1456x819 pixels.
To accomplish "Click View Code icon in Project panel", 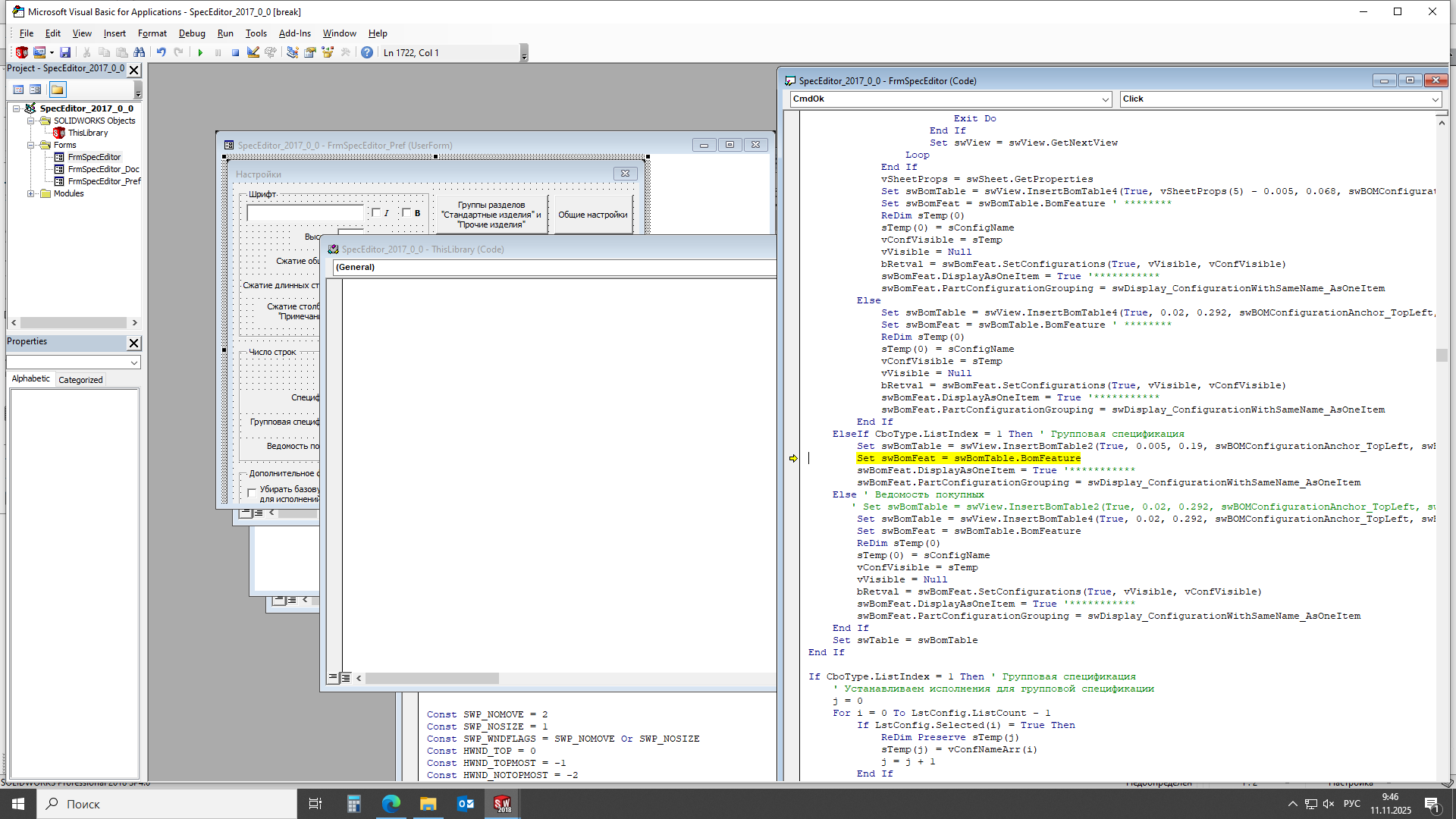I will [x=18, y=89].
